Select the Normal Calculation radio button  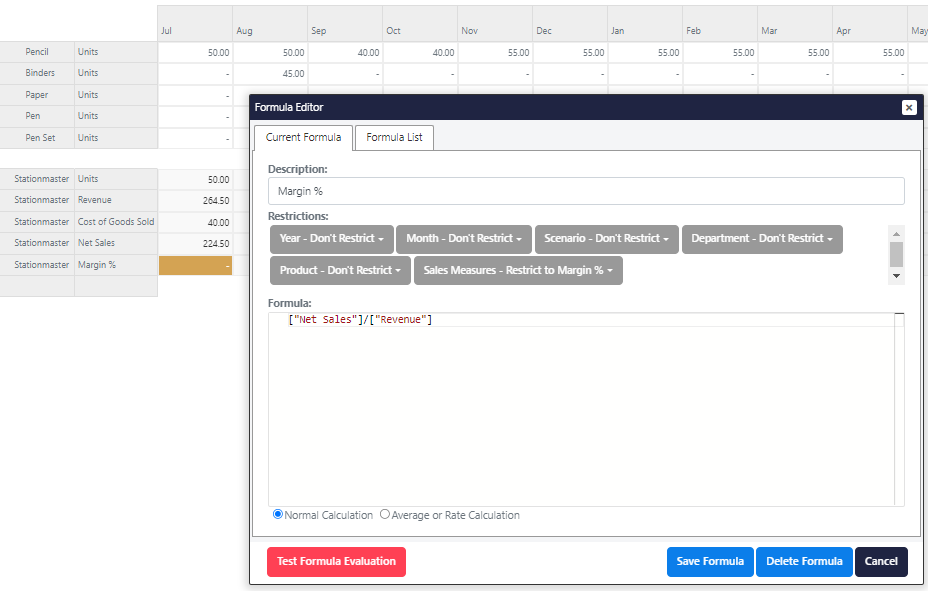tap(278, 515)
